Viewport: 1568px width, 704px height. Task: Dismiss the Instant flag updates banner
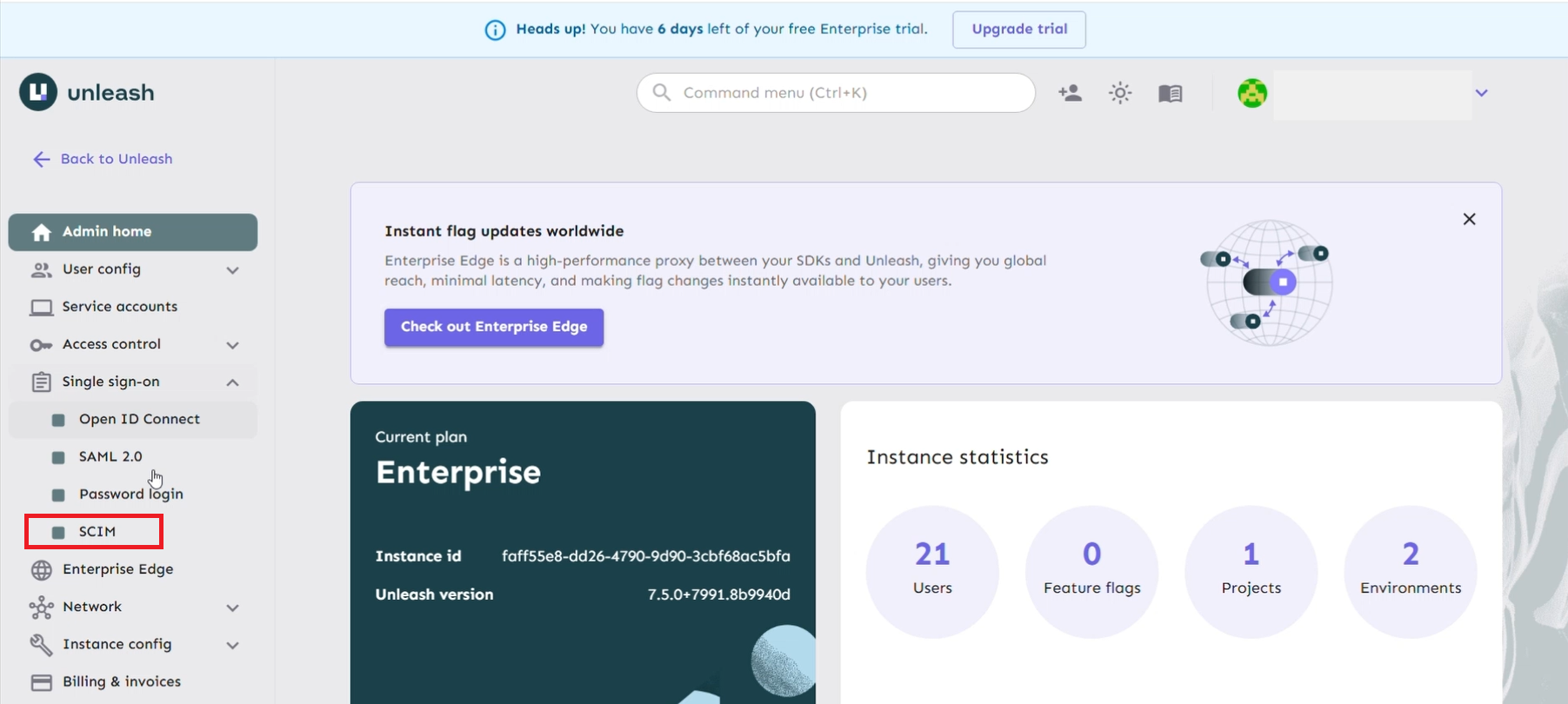pos(1469,219)
